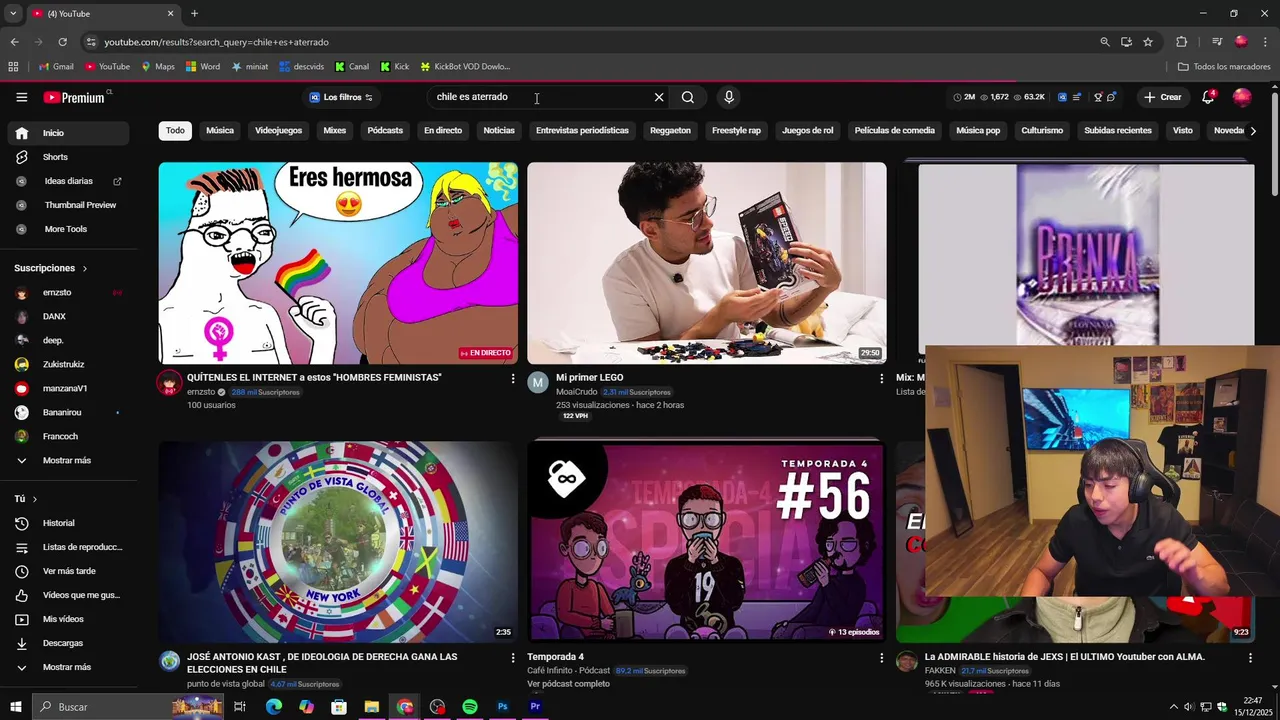Open the MoaiCrudo channel avatar
Viewport: 1280px width, 720px height.
click(x=538, y=382)
